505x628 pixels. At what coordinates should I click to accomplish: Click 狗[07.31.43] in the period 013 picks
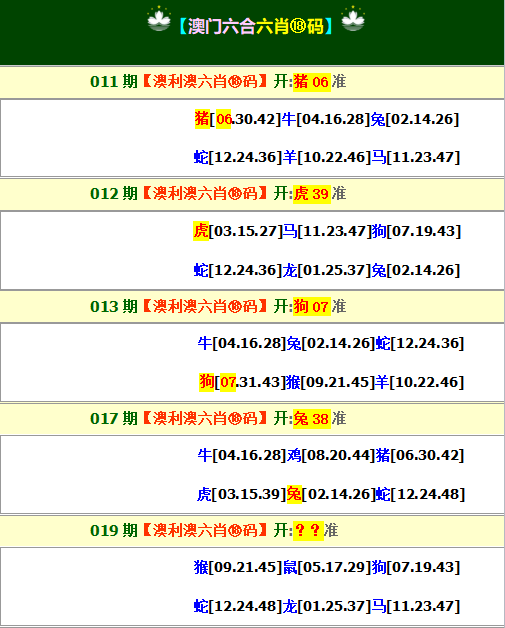242,382
